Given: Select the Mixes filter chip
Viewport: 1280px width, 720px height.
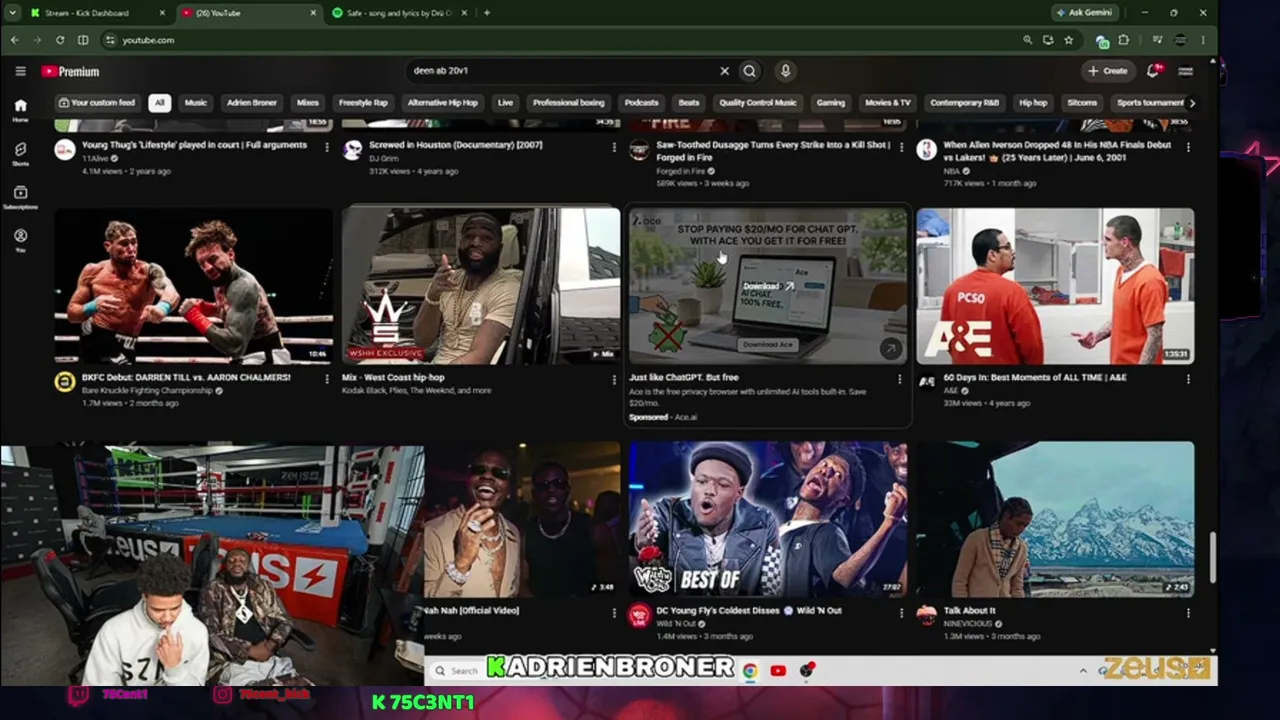Looking at the screenshot, I should tap(308, 102).
